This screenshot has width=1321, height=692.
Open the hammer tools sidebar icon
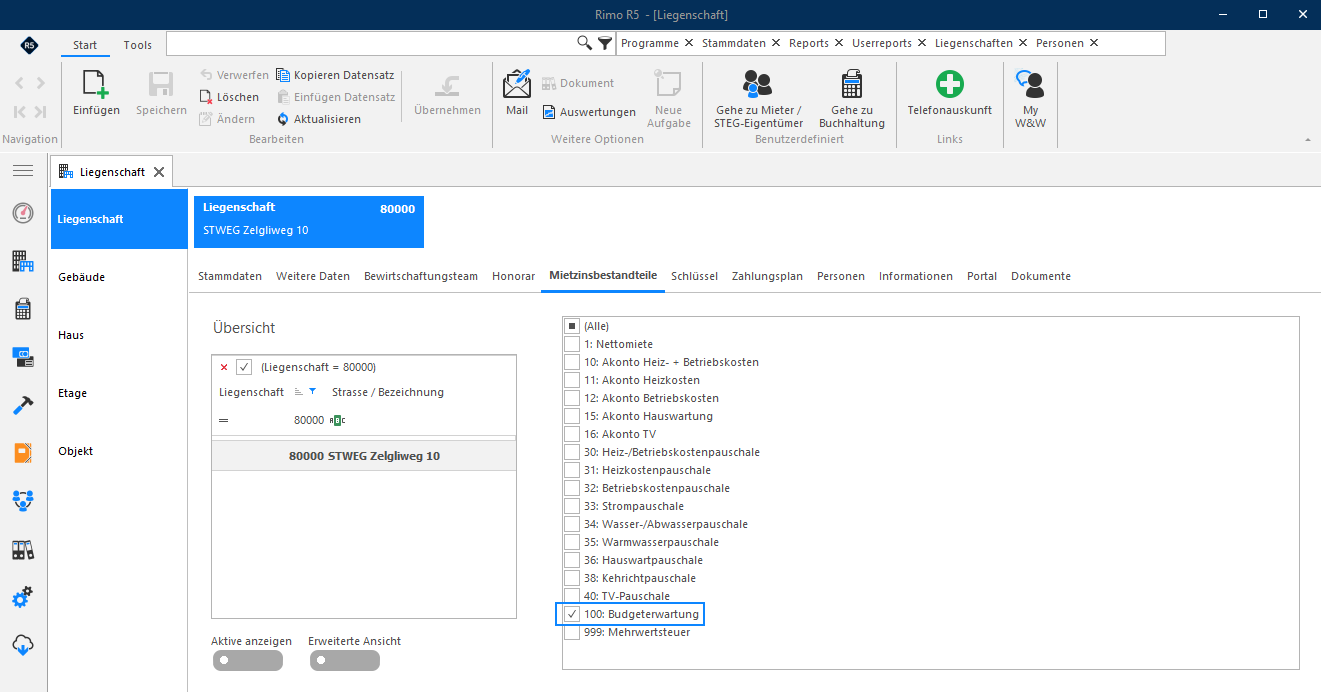(23, 405)
